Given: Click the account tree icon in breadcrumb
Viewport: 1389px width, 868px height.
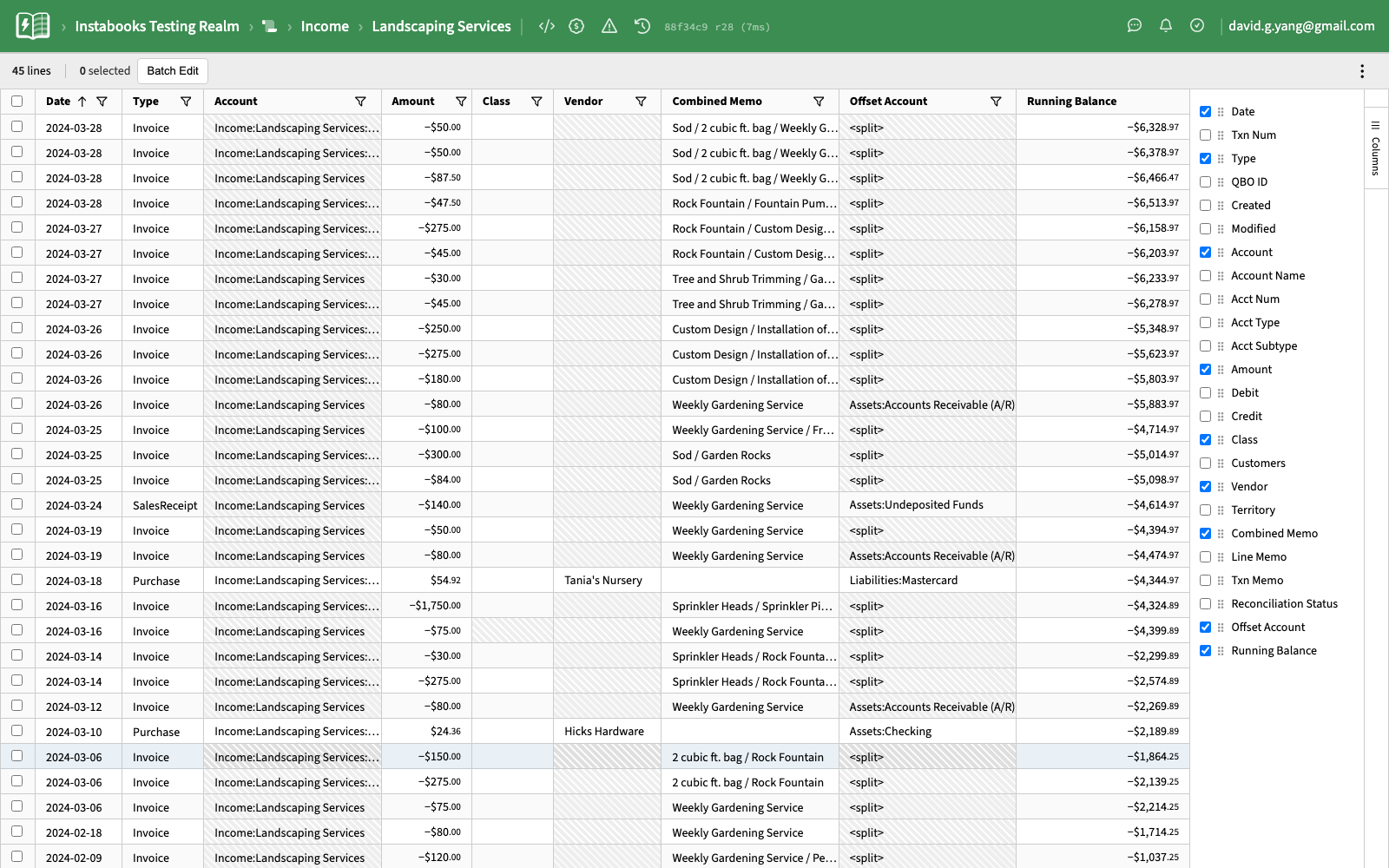Looking at the screenshot, I should (x=270, y=27).
